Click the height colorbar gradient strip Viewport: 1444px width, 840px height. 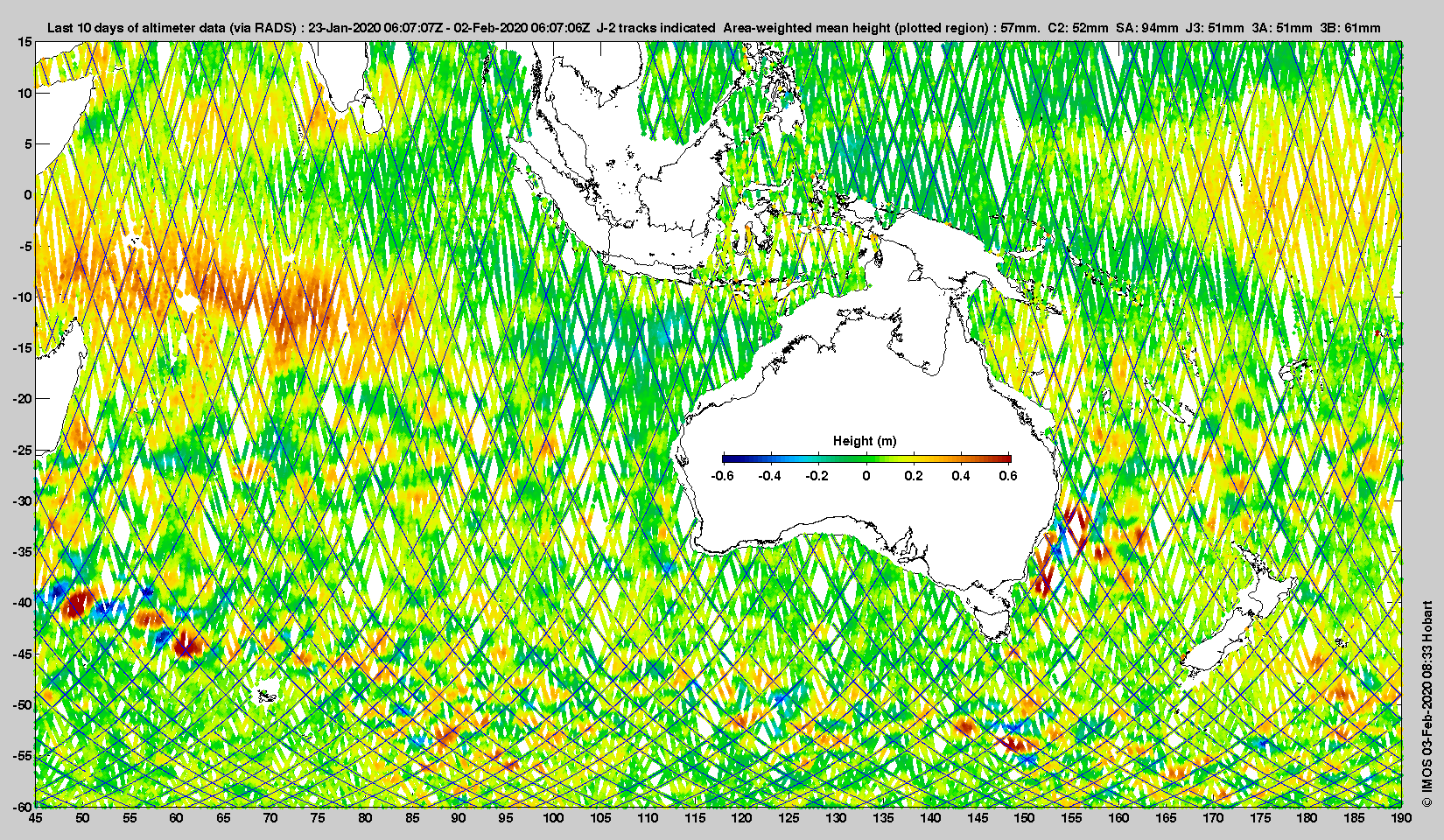866,458
